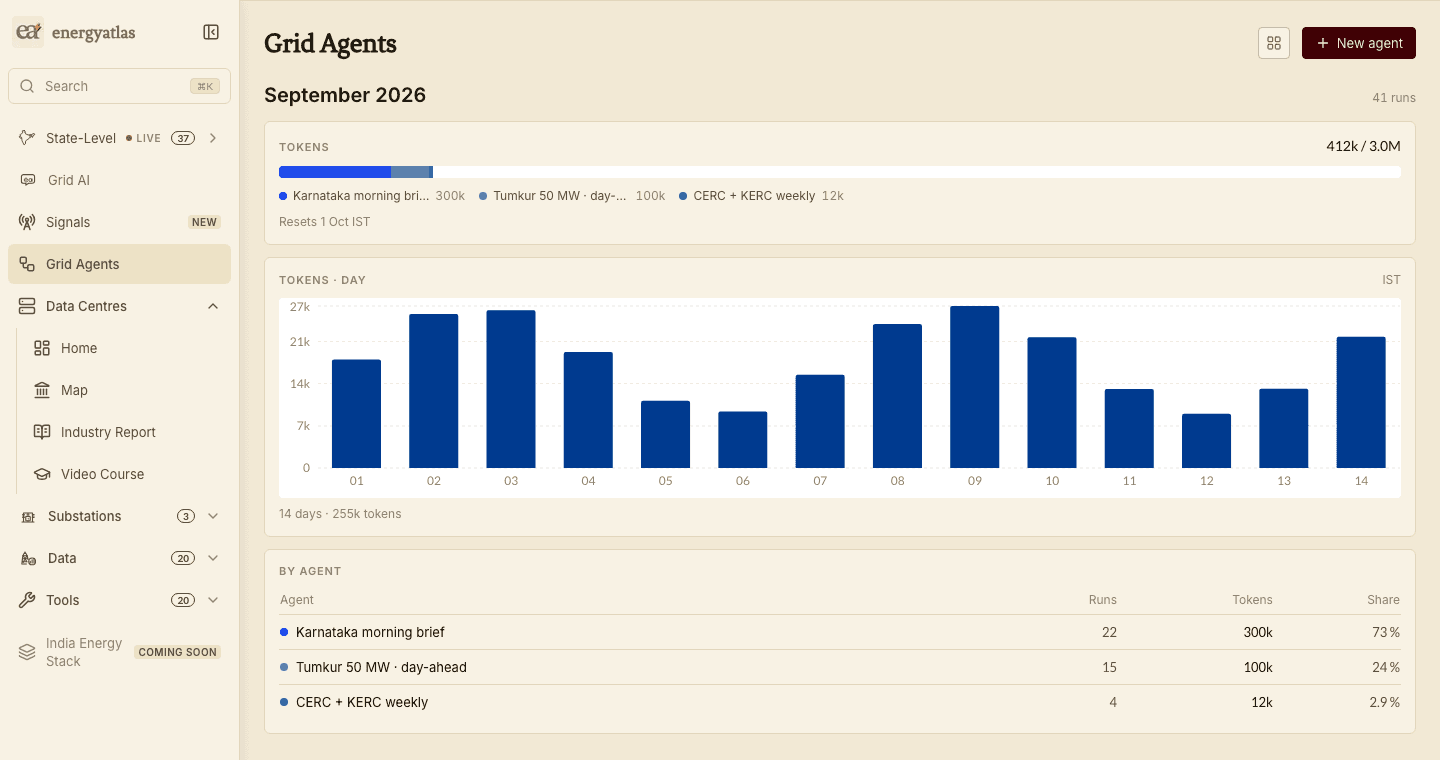This screenshot has height=760, width=1440.
Task: Click the Industry Report book icon
Action: coord(42,432)
